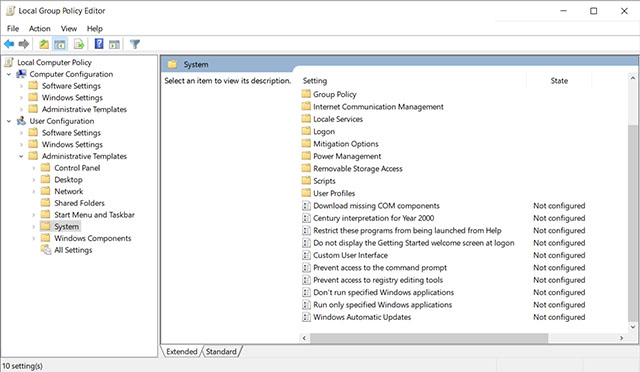Toggle the Show/Hide Console Tree icon

point(60,44)
